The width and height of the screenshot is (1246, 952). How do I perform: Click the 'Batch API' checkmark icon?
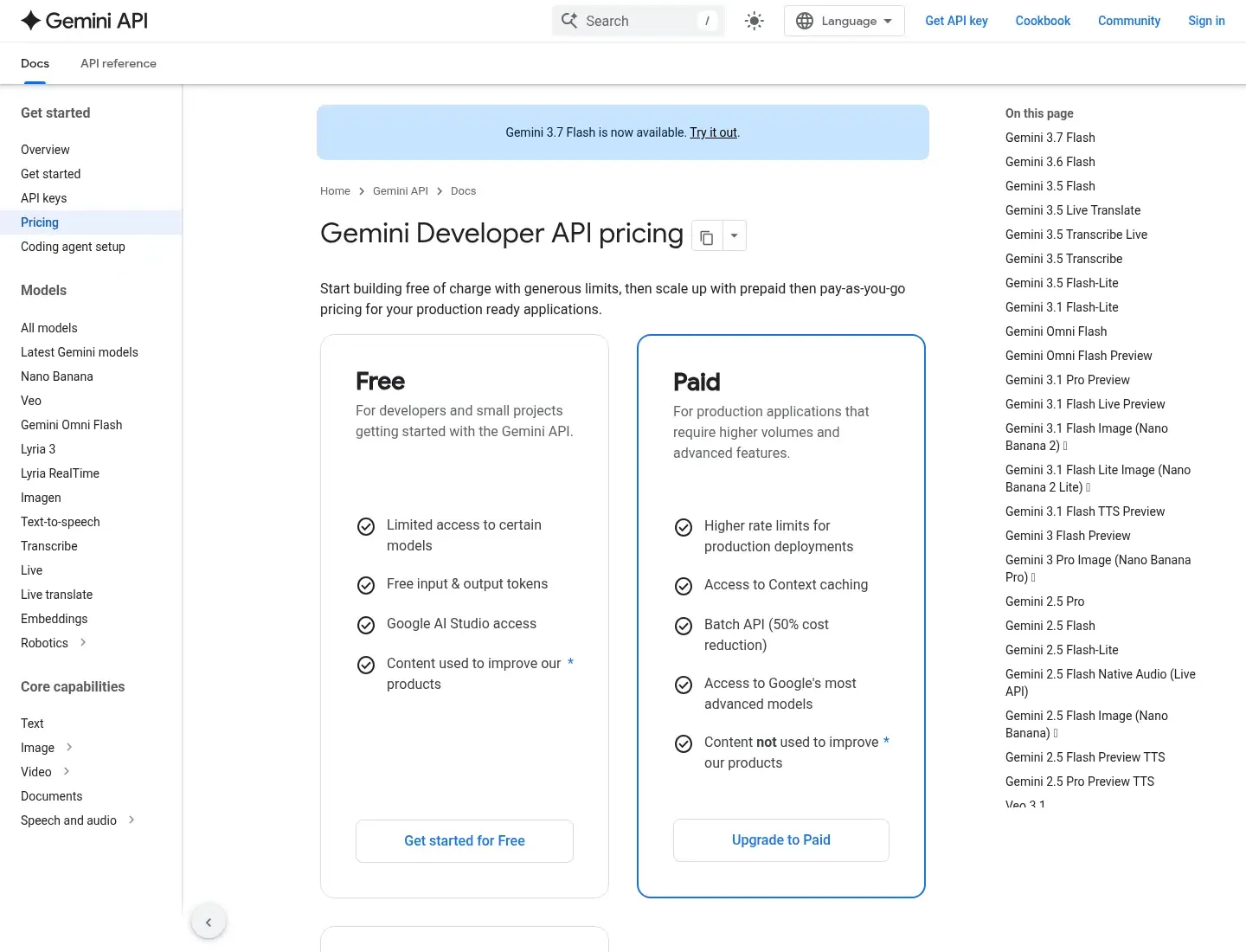pyautogui.click(x=684, y=626)
